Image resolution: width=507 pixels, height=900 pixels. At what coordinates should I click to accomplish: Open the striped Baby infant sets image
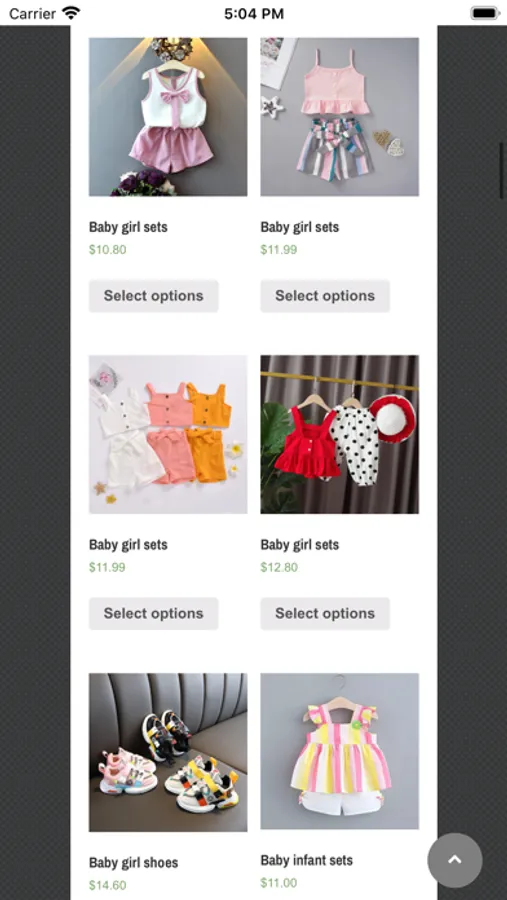(339, 751)
